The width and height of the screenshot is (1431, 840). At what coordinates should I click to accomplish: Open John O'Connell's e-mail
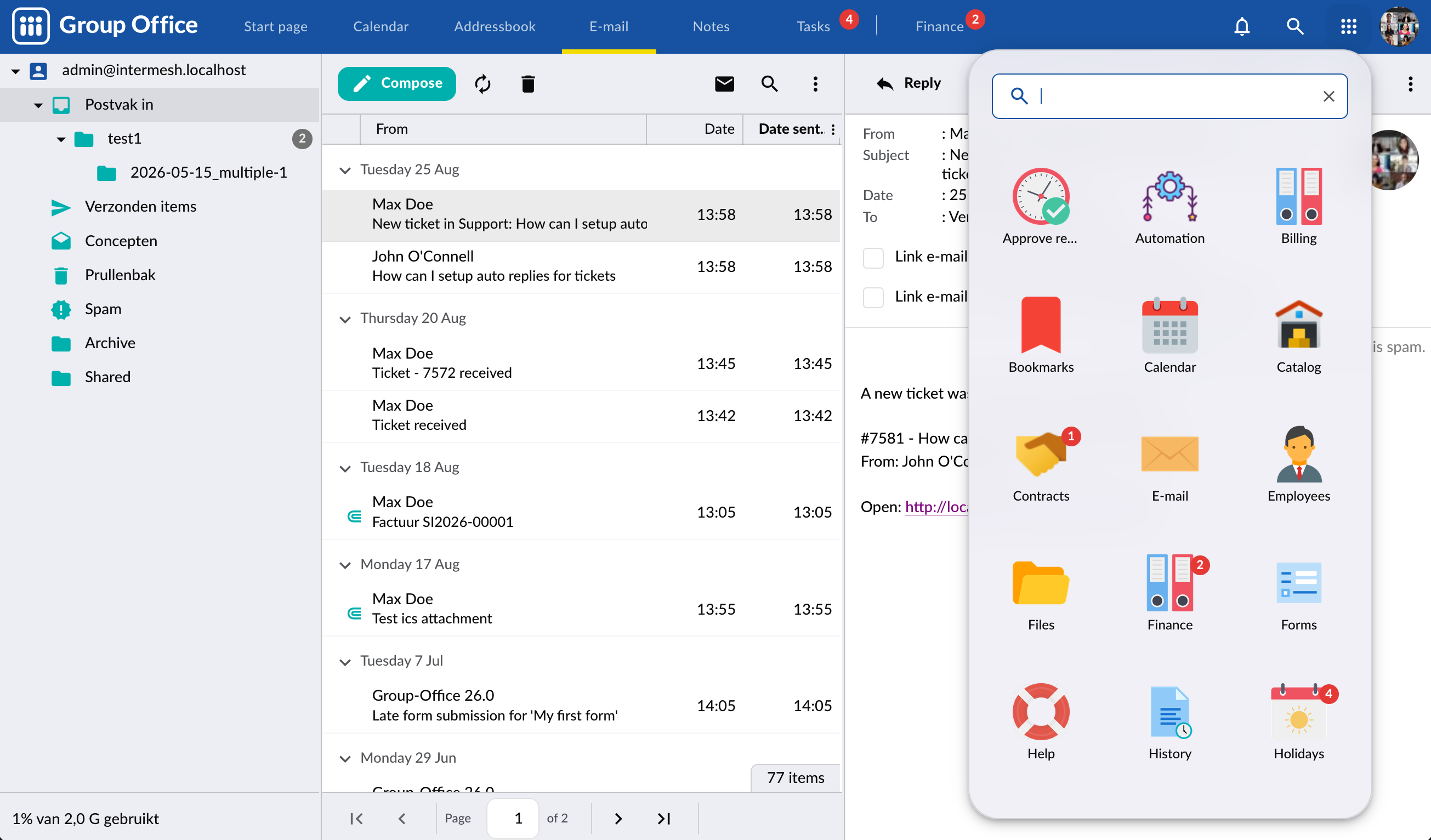point(580,266)
